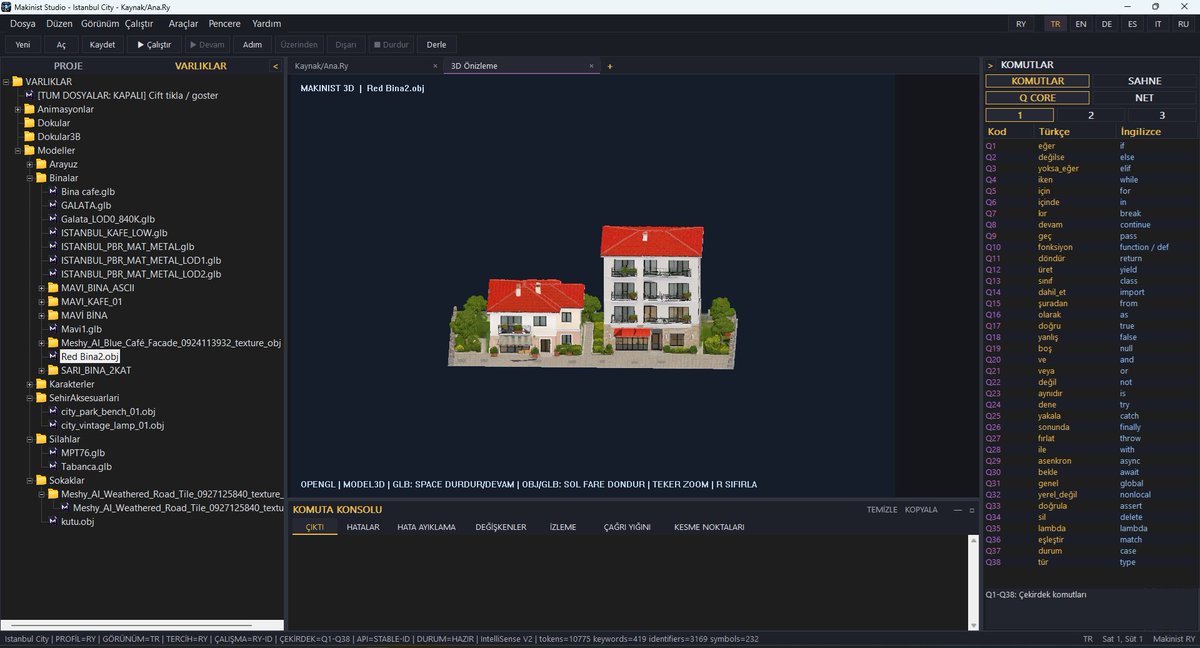Click the file icon of ISTANBUL_KAFE_LOW.glb
1200x648 pixels.
53,233
